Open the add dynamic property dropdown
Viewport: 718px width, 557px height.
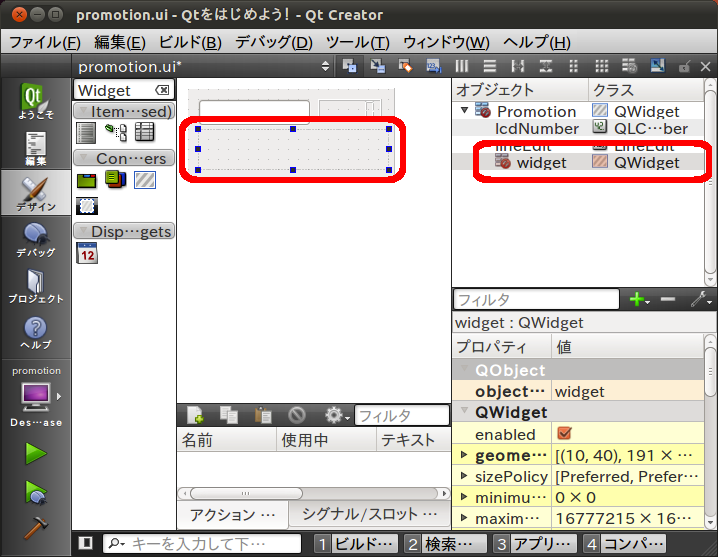pyautogui.click(x=637, y=299)
